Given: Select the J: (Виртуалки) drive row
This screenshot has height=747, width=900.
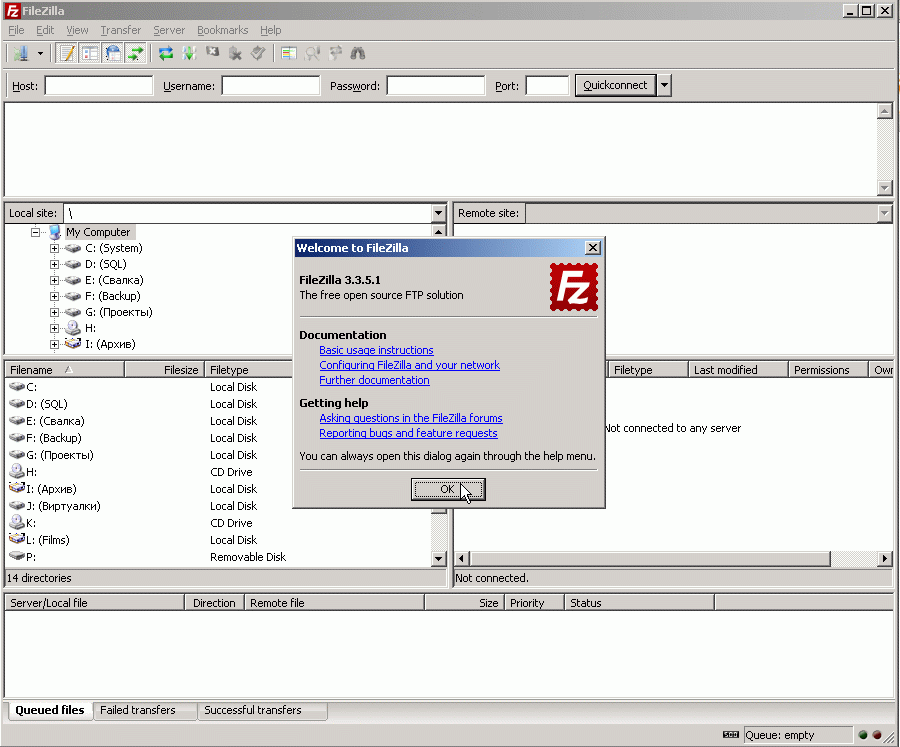Looking at the screenshot, I should tap(218, 506).
